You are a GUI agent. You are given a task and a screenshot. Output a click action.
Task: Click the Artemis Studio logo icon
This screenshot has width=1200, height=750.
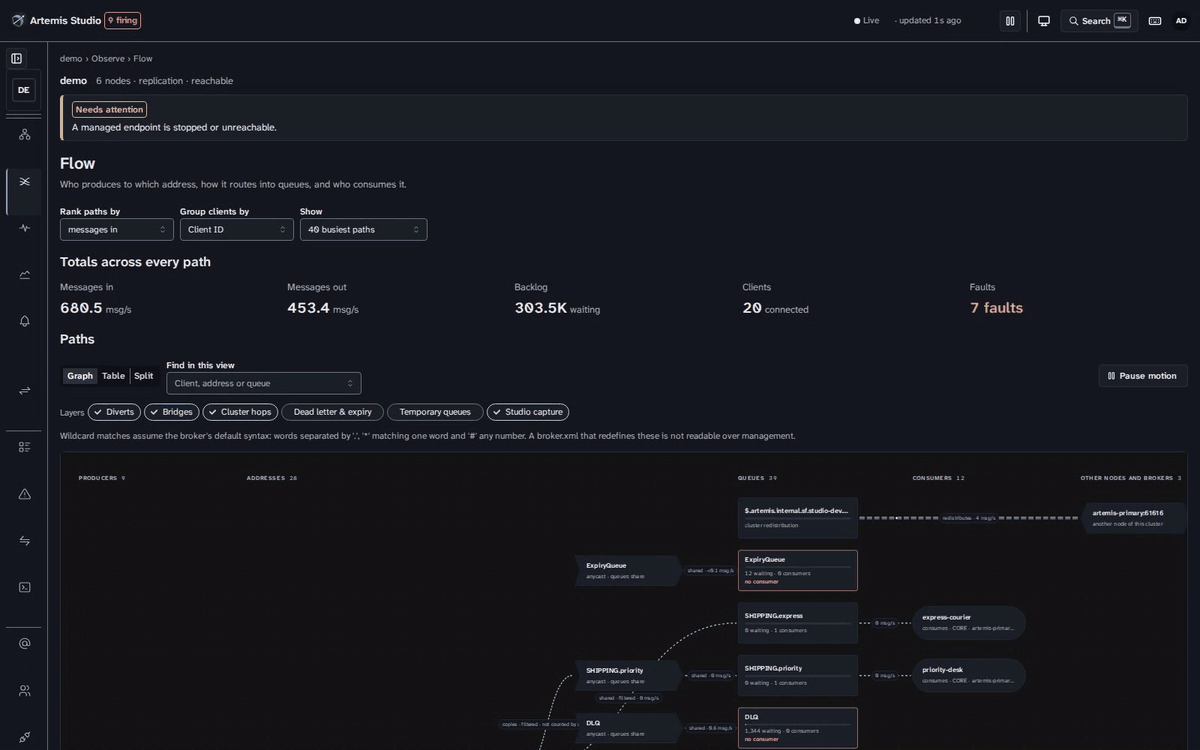pyautogui.click(x=18, y=20)
